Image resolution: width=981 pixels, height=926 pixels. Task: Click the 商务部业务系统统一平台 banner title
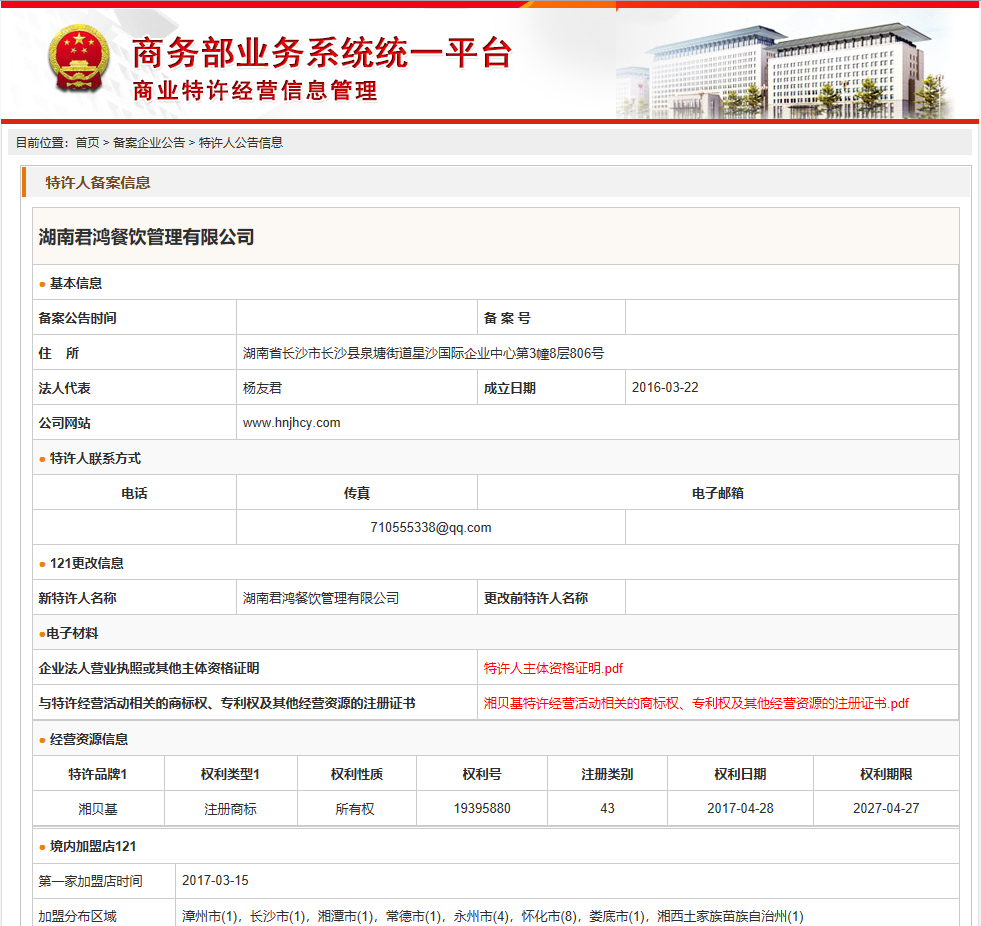(322, 53)
